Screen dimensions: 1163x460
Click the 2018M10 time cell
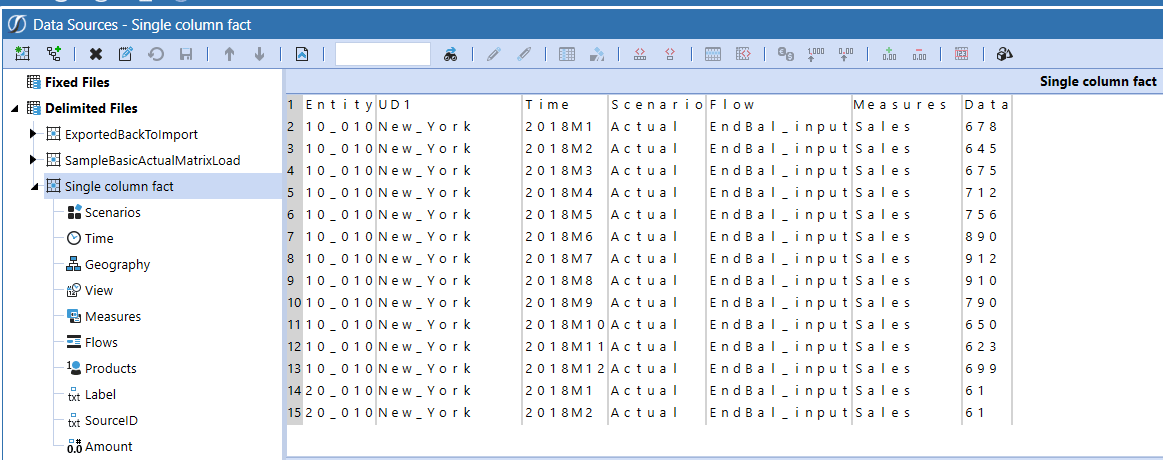pyautogui.click(x=565, y=324)
